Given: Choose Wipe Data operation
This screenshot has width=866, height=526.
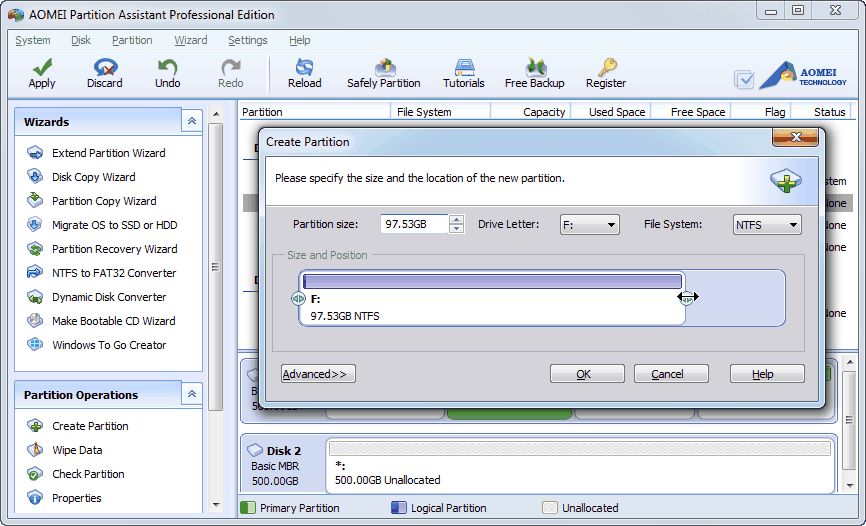Looking at the screenshot, I should pyautogui.click(x=77, y=450).
